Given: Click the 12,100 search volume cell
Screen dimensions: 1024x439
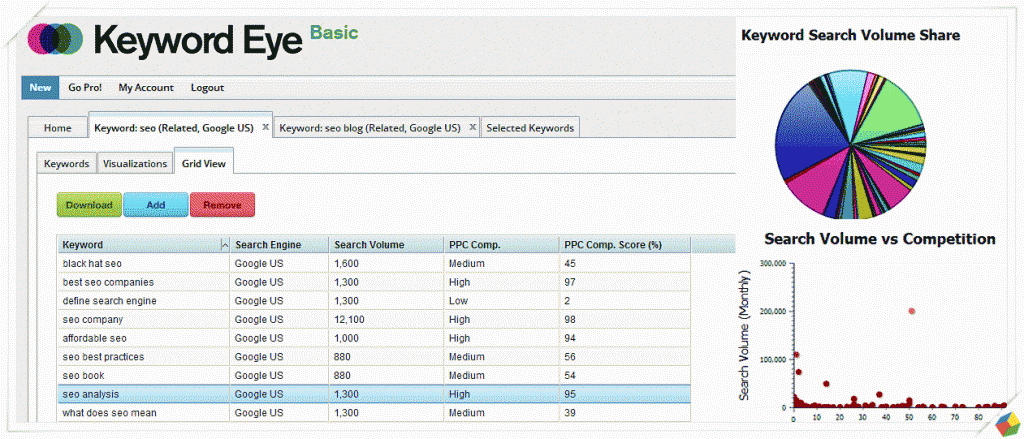Looking at the screenshot, I should (x=387, y=319).
